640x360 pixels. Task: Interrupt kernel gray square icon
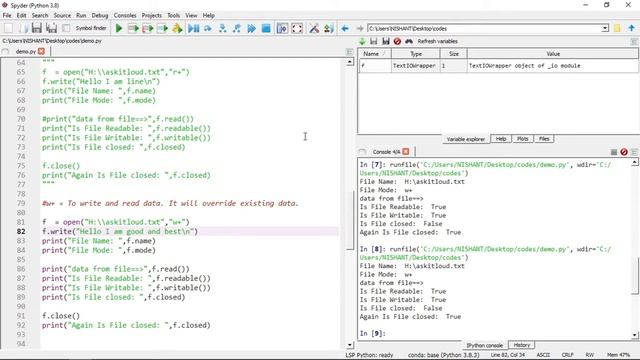[x=613, y=152]
